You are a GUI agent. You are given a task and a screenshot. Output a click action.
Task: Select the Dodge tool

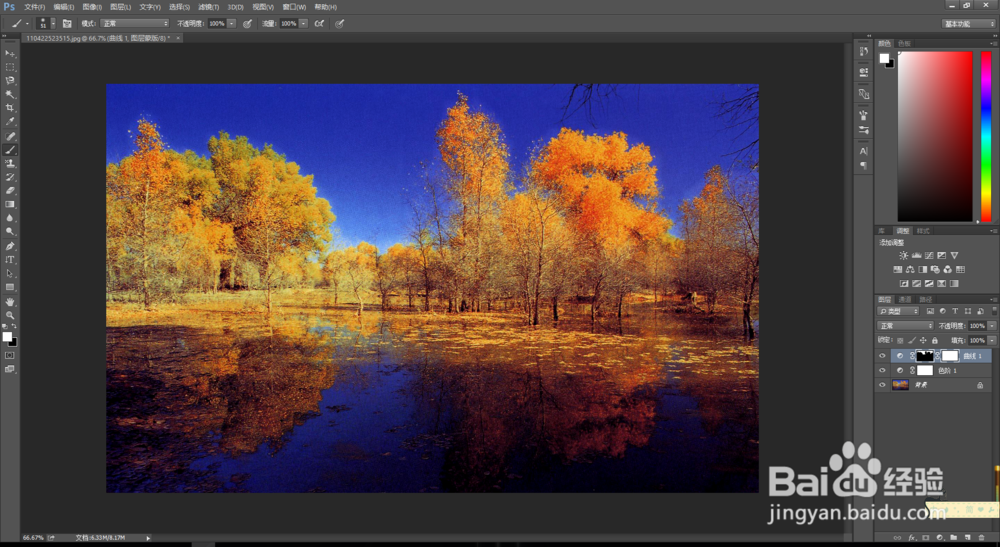point(10,231)
